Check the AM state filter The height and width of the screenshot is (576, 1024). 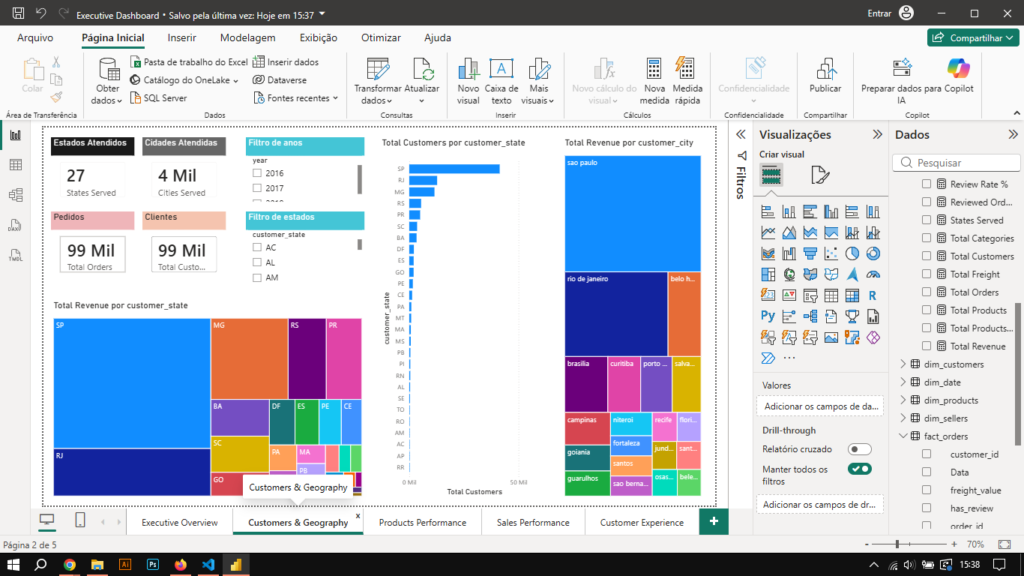click(257, 278)
